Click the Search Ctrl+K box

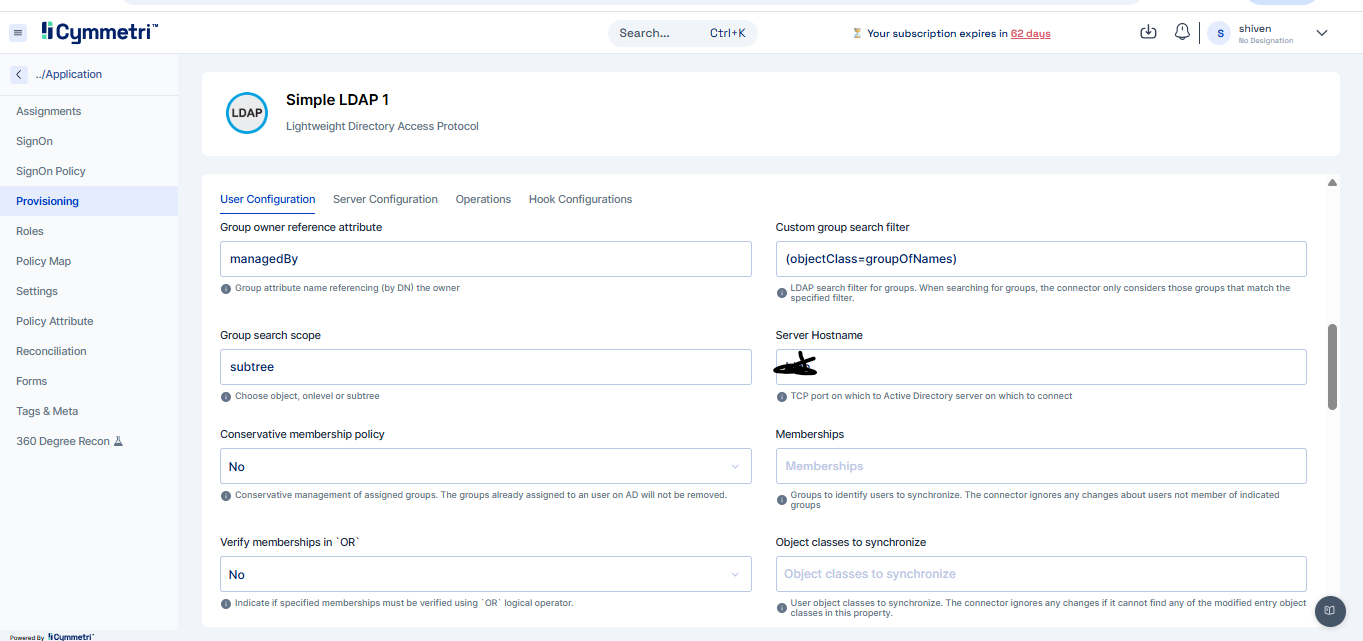(683, 33)
